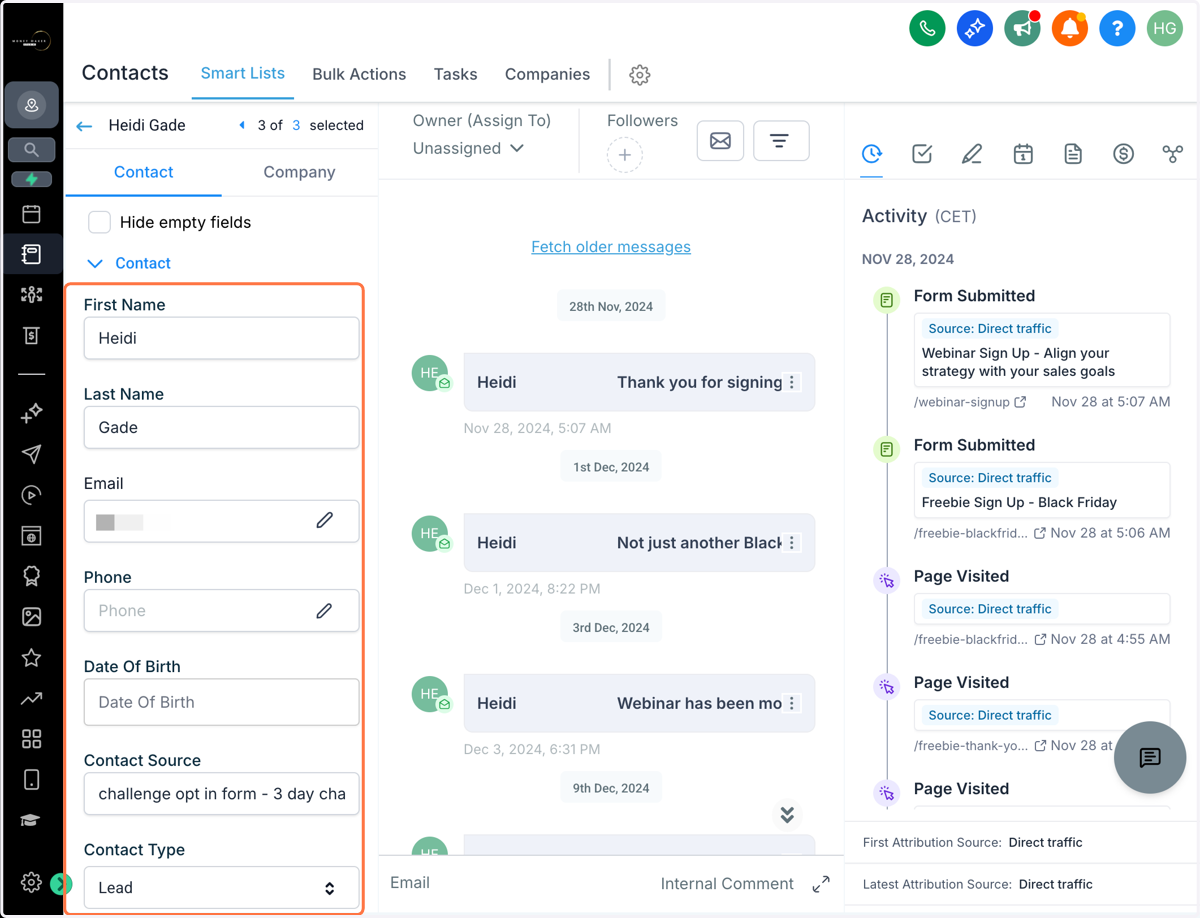The width and height of the screenshot is (1200, 918).
Task: Open the Unassigned owner dropdown
Action: coord(468,148)
